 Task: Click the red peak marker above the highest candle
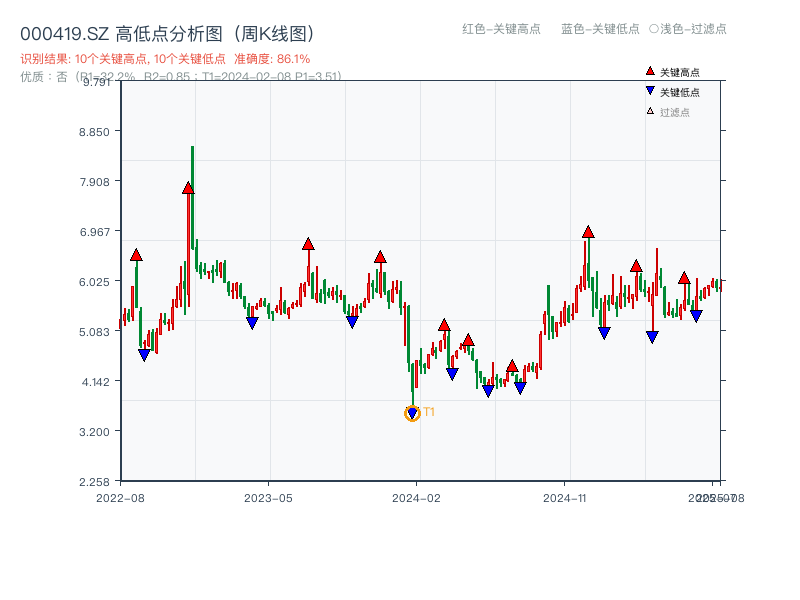pos(186,187)
